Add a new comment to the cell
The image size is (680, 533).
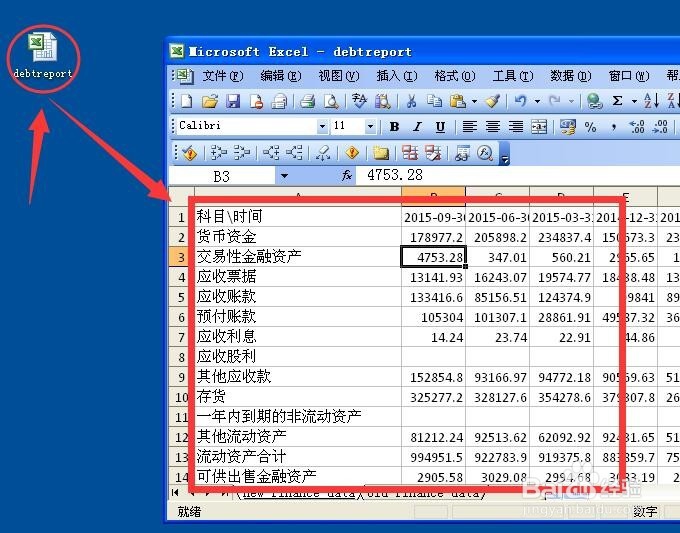click(x=381, y=153)
